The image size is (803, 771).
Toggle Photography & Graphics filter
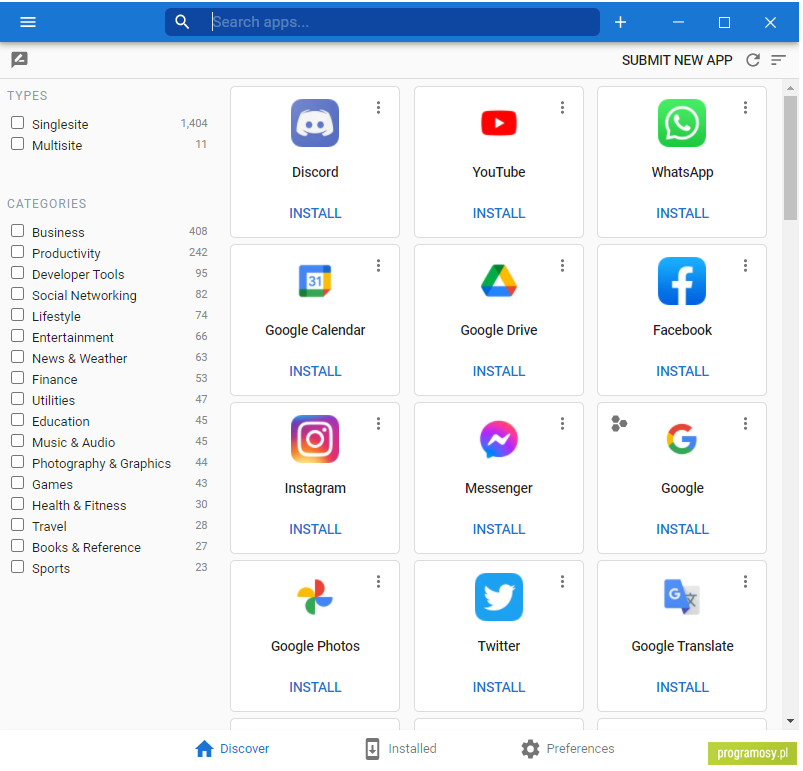17,462
